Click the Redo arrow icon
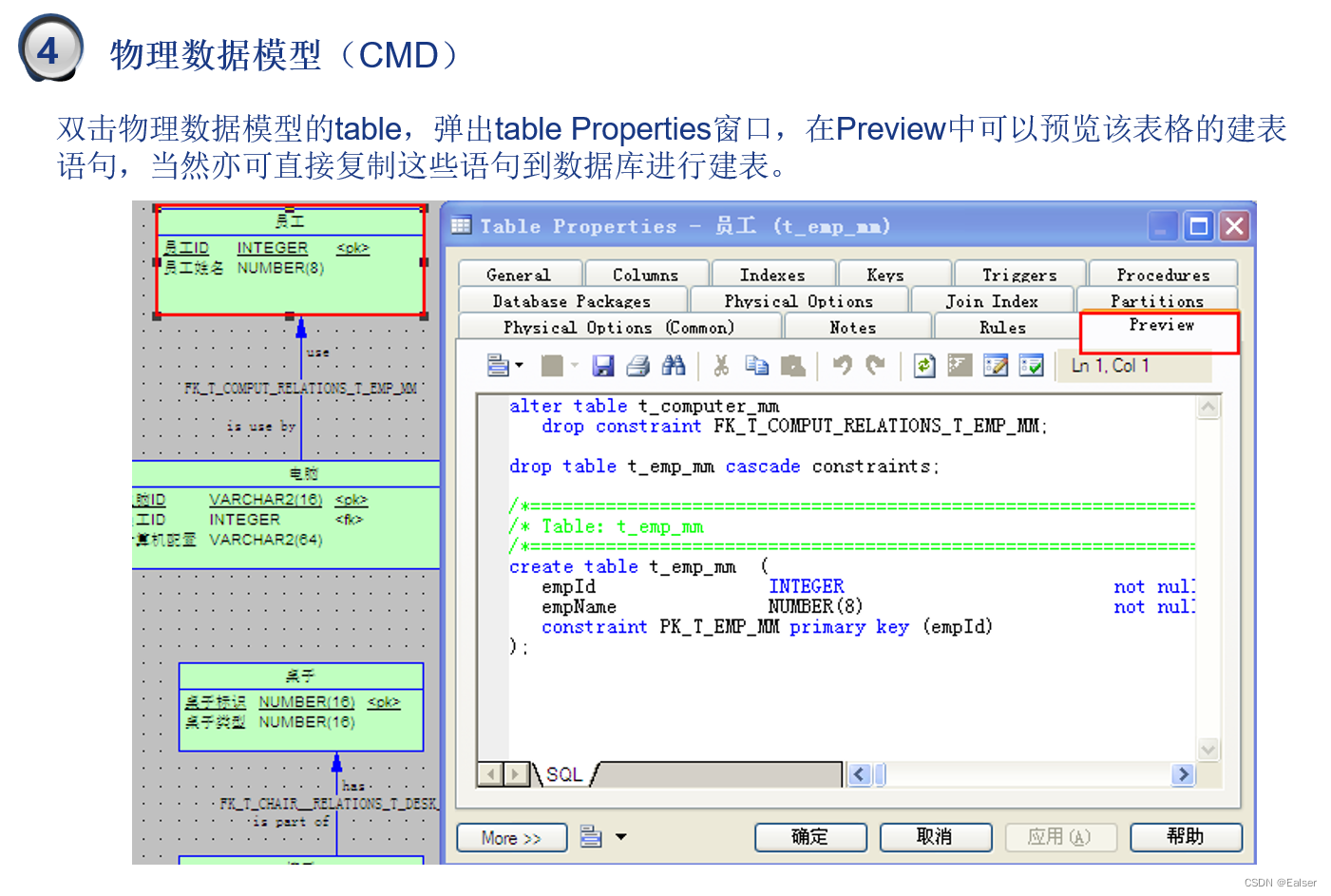Screen dimensions: 1331x896 [876, 366]
